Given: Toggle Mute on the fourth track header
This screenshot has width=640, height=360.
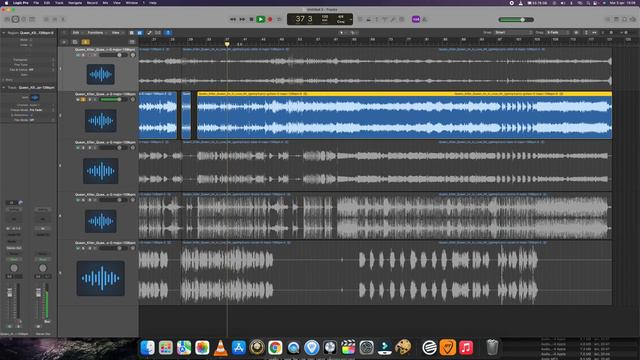Looking at the screenshot, I should point(78,200).
